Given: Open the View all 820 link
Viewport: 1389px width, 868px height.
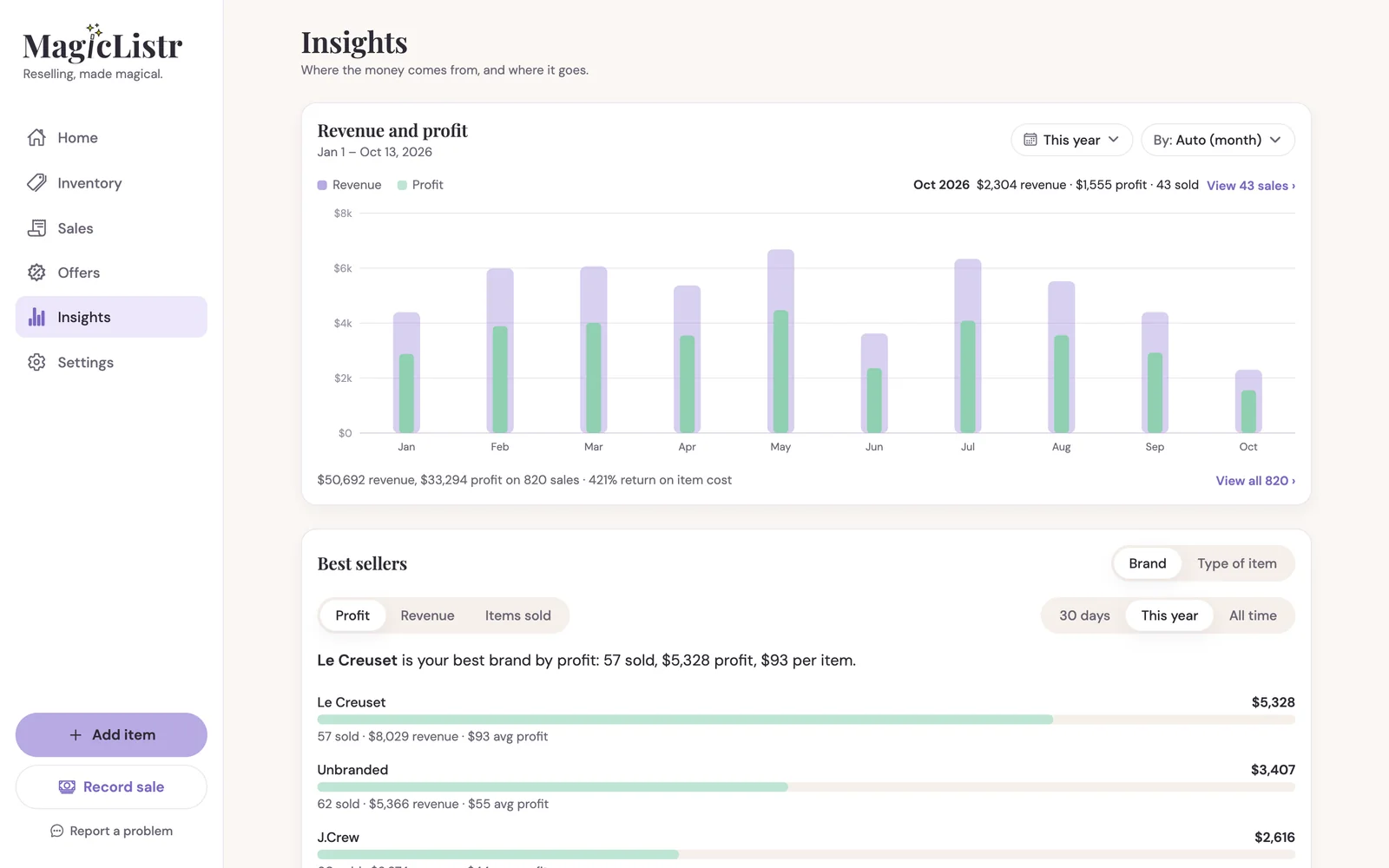Looking at the screenshot, I should click(x=1255, y=481).
